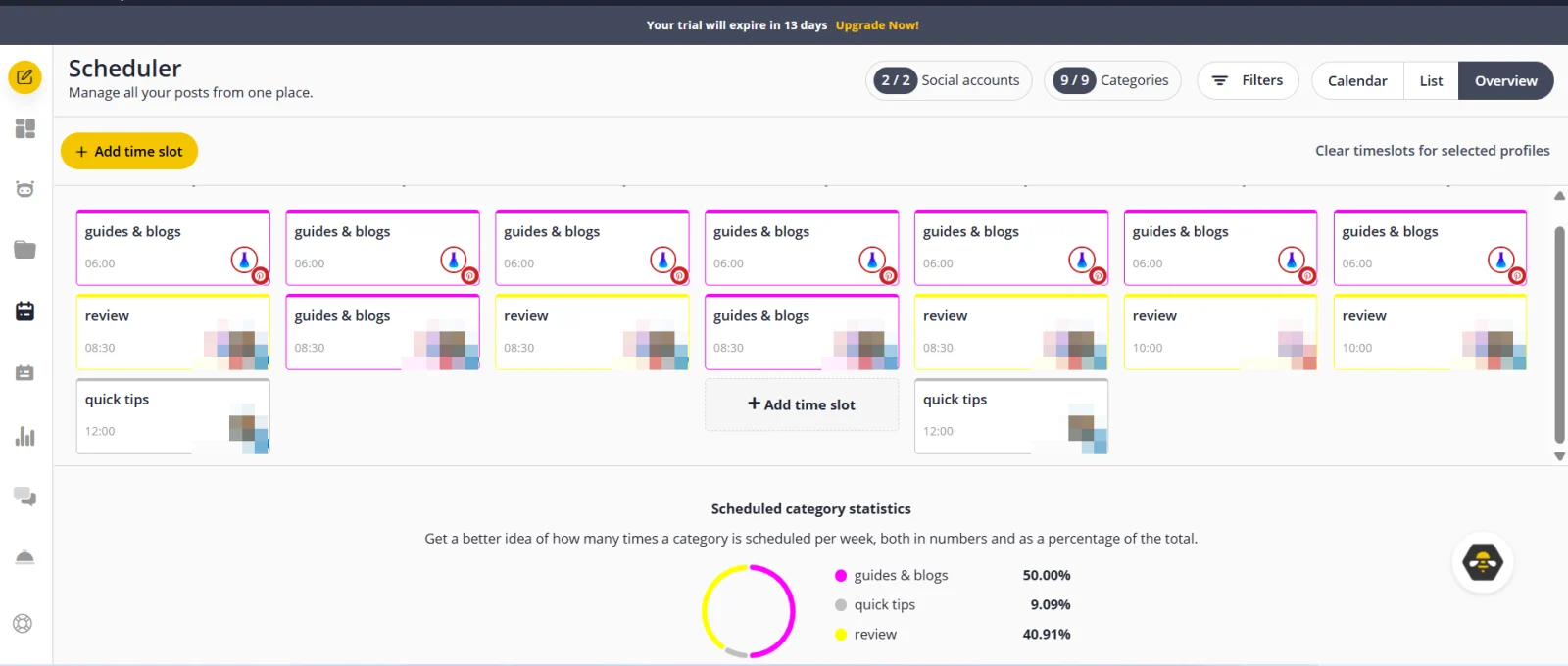This screenshot has width=1568, height=666.
Task: Click the 40.91% value for review
Action: point(1047,634)
